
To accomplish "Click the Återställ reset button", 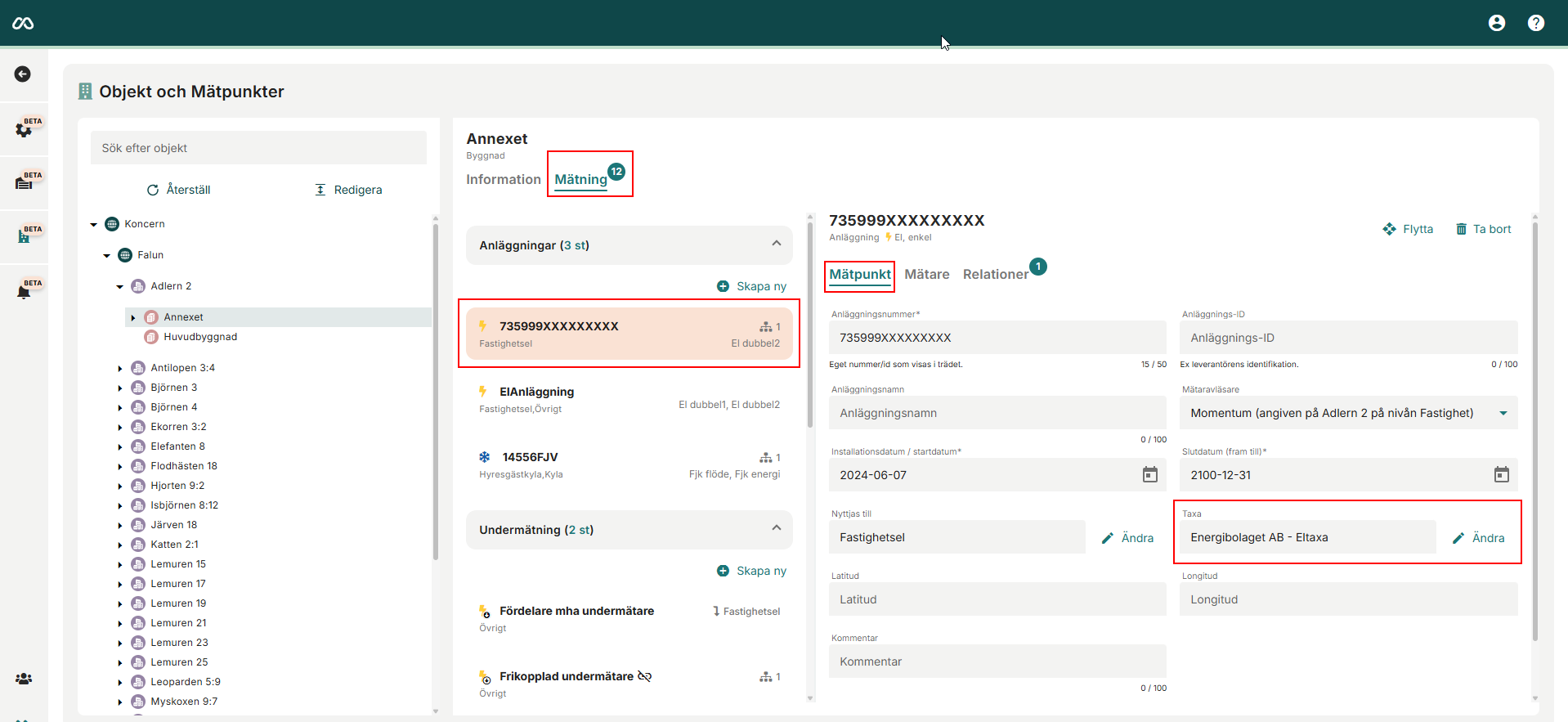I will (x=178, y=190).
